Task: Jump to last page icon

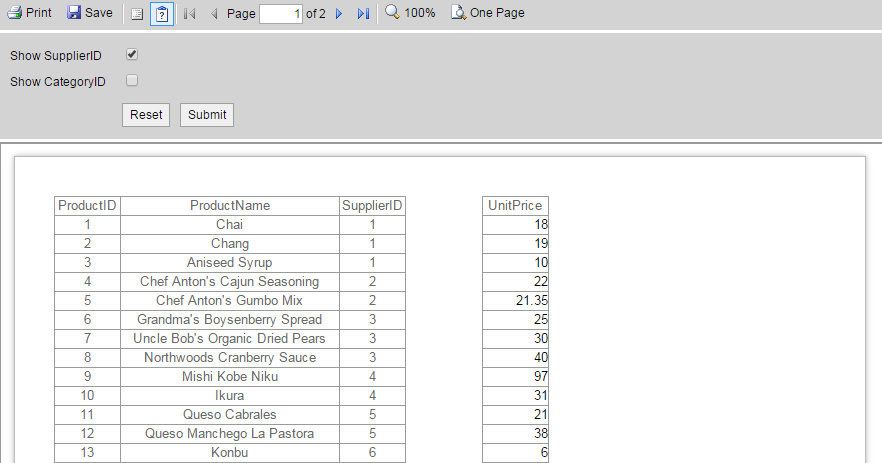Action: (x=363, y=14)
